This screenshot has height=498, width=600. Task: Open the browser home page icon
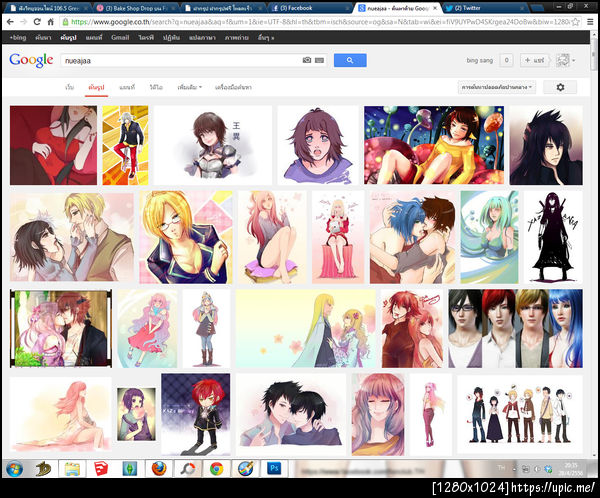tap(50, 22)
